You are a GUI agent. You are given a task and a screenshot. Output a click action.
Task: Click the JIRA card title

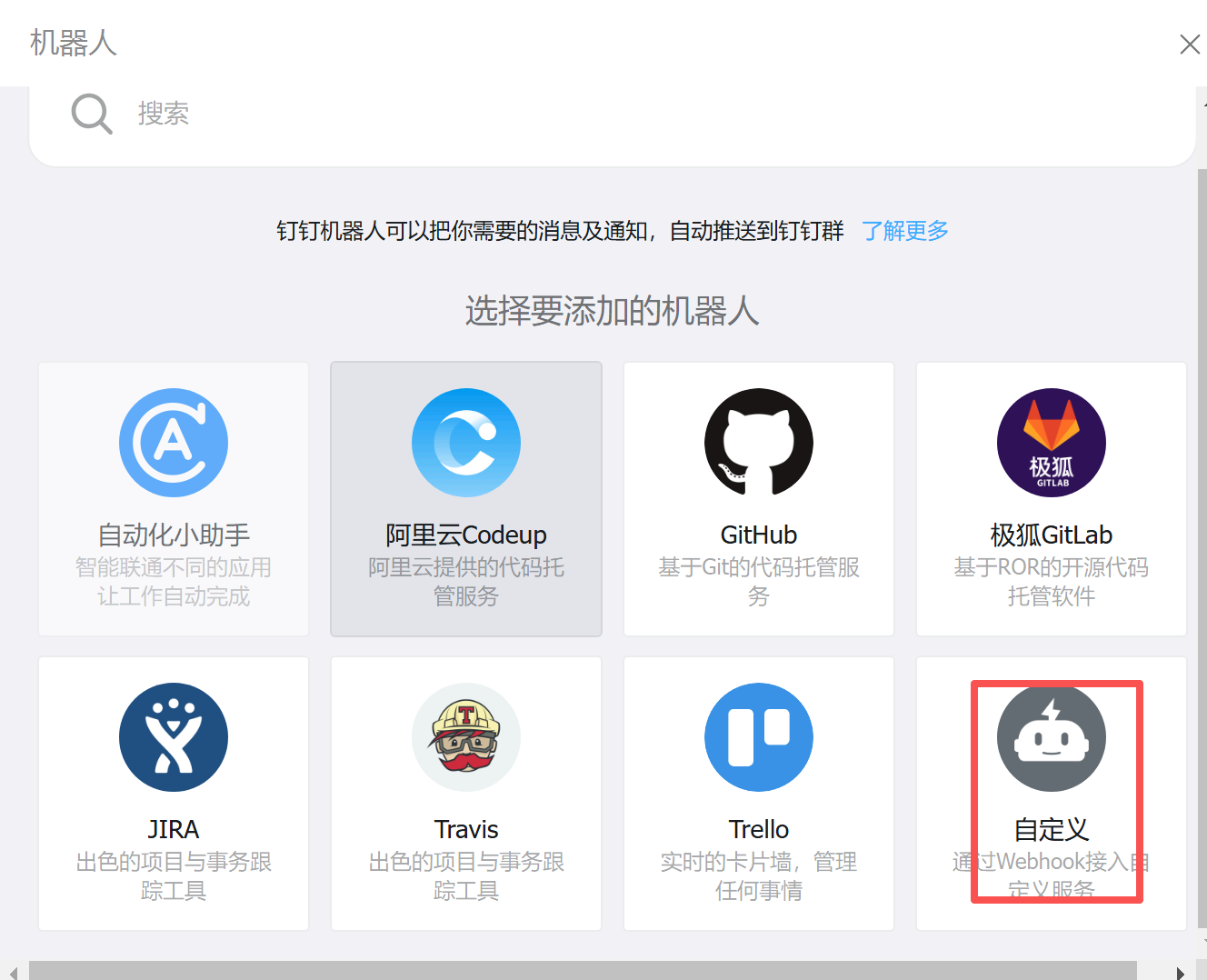tap(174, 829)
